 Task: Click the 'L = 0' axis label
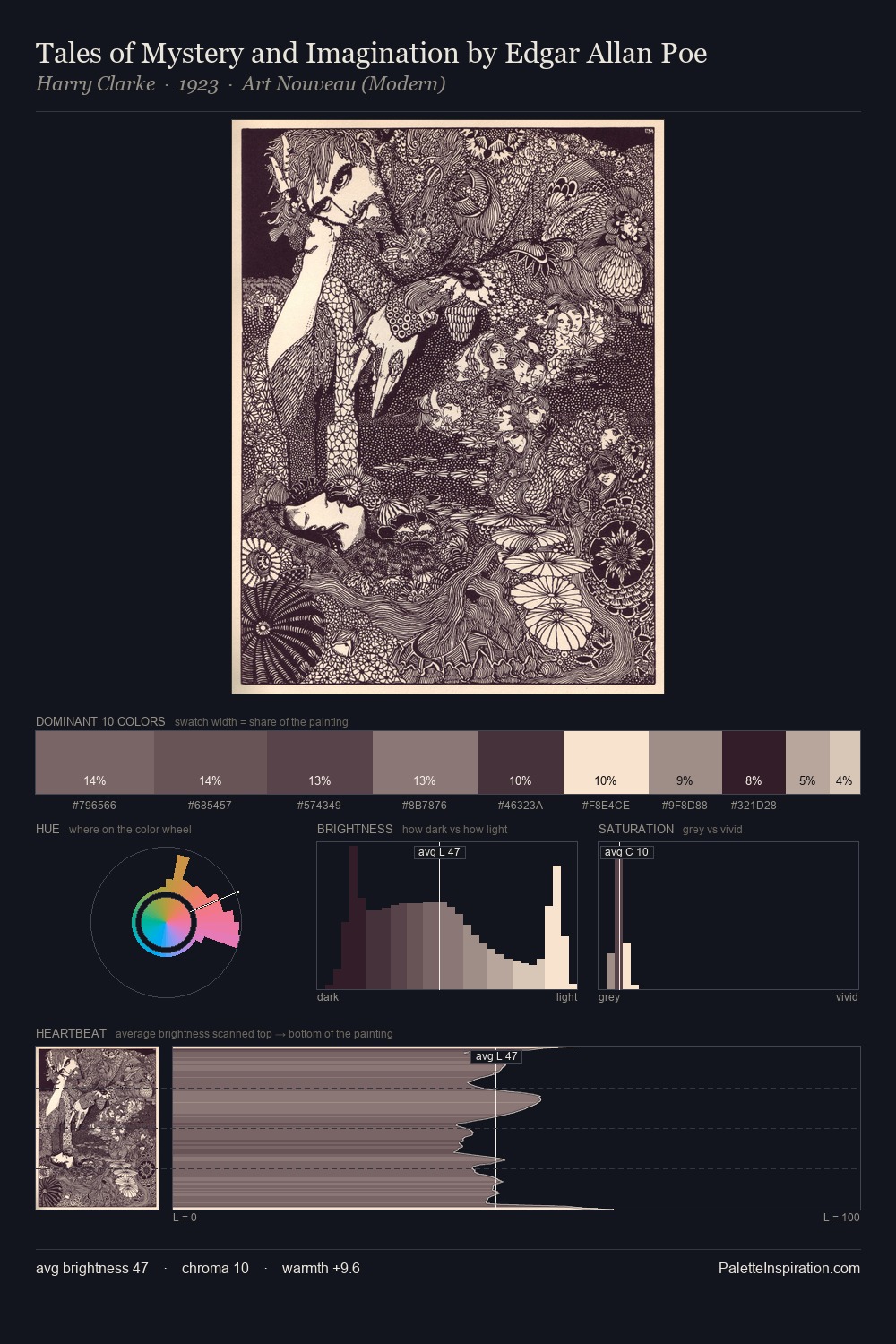click(185, 1218)
